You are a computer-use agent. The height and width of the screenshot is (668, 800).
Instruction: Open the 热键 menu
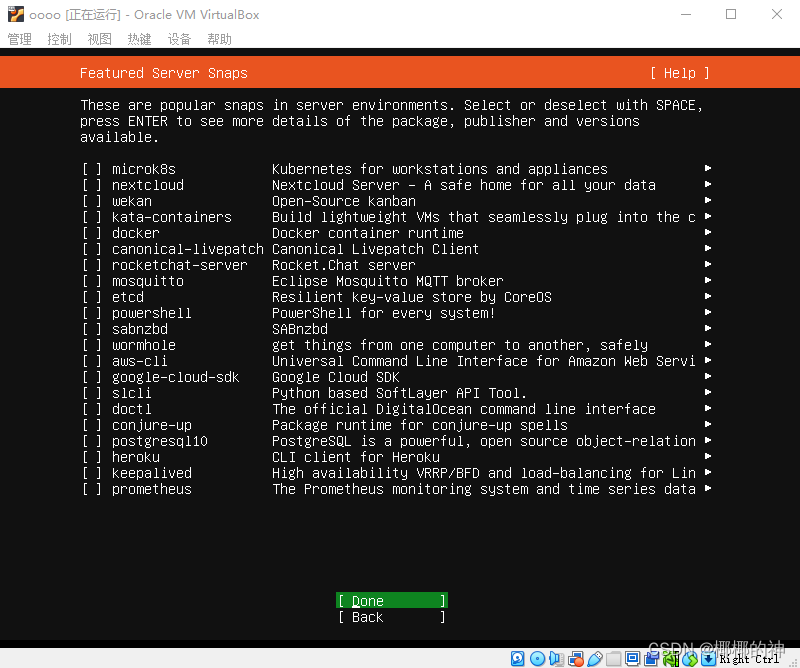(139, 39)
